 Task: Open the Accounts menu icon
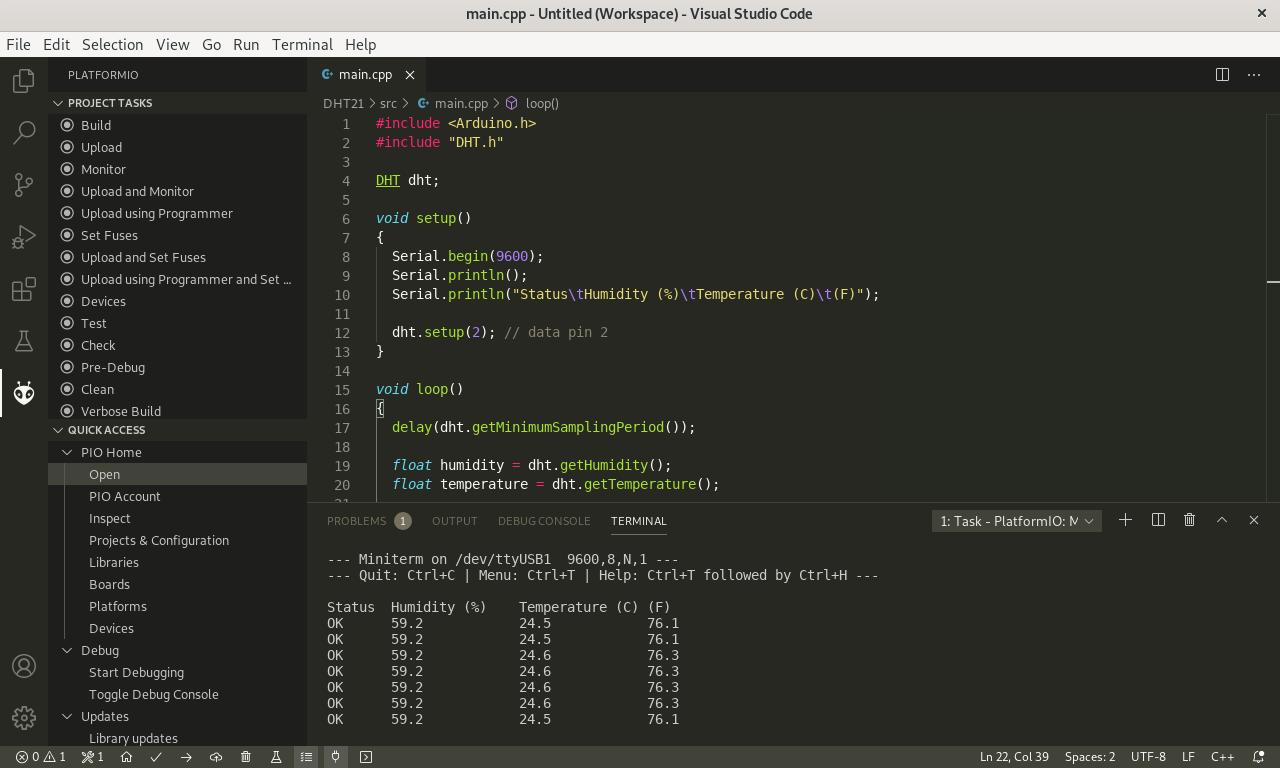click(24, 666)
